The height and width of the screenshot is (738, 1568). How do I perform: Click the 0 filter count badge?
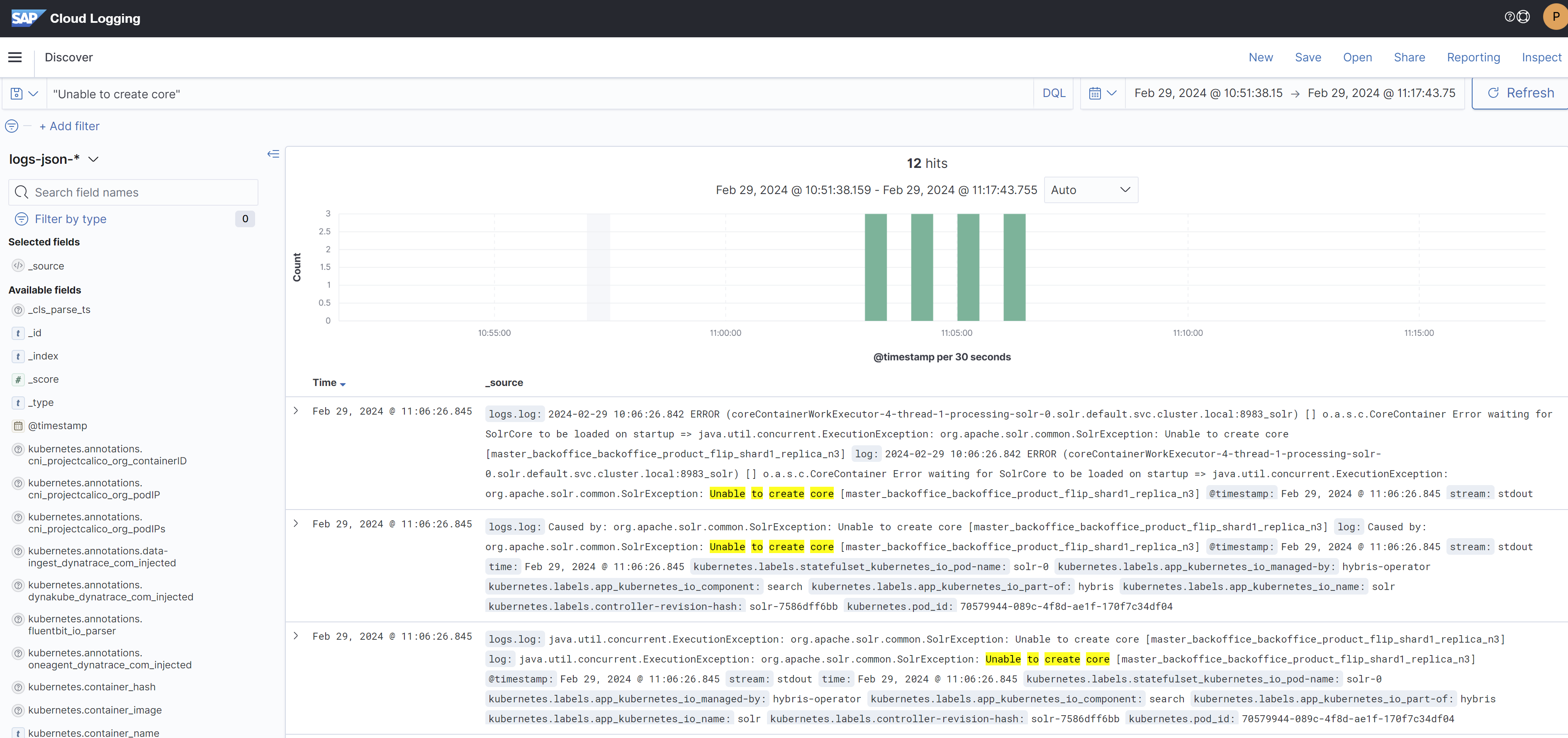point(245,219)
